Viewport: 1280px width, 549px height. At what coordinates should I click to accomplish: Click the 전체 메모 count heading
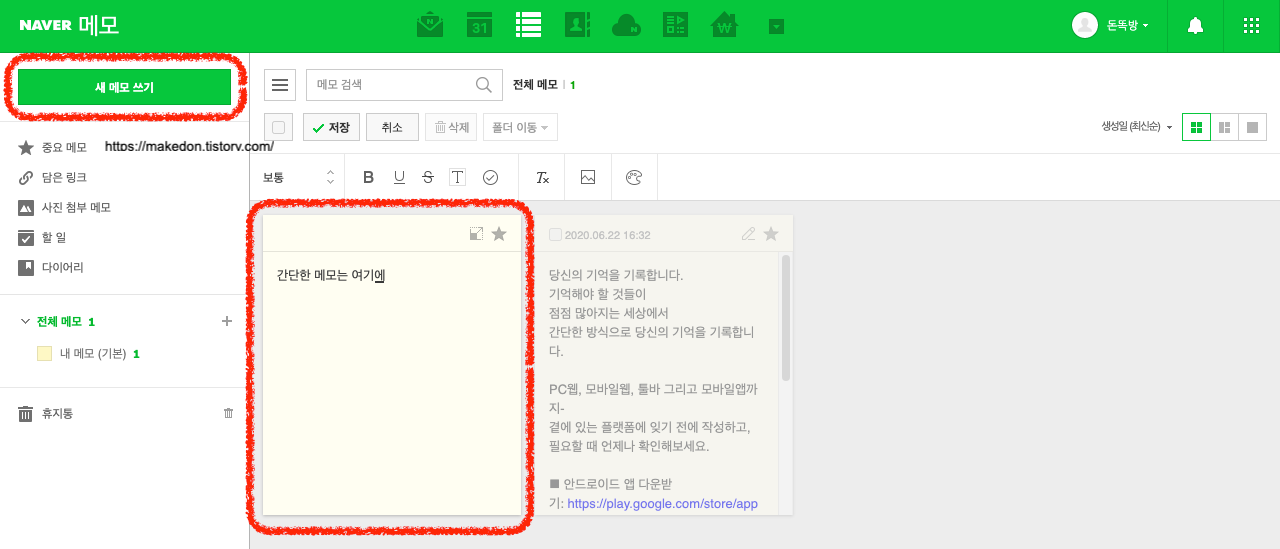[544, 85]
